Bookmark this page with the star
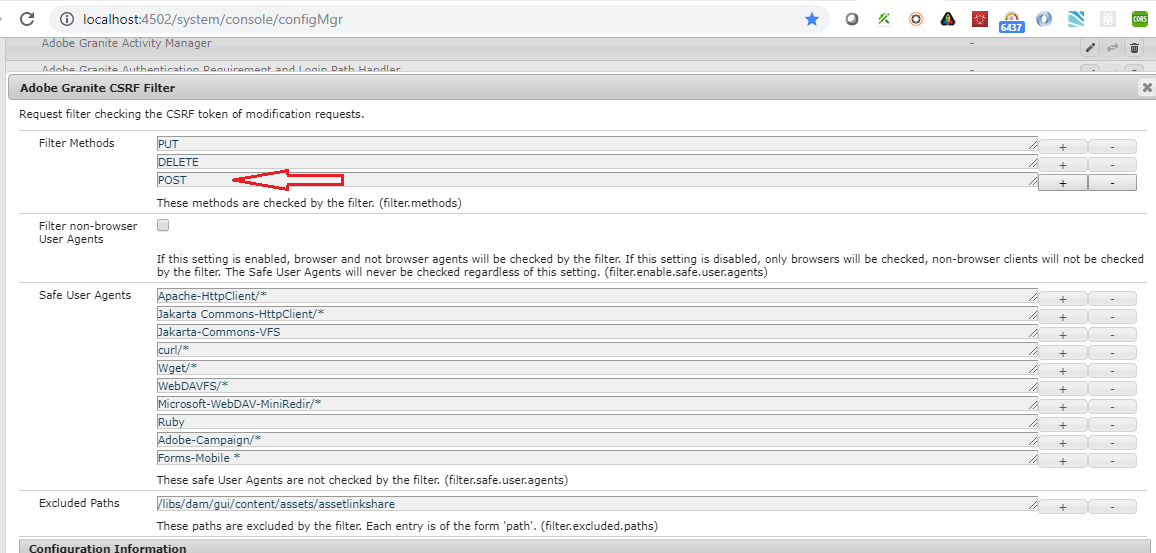 click(x=812, y=19)
